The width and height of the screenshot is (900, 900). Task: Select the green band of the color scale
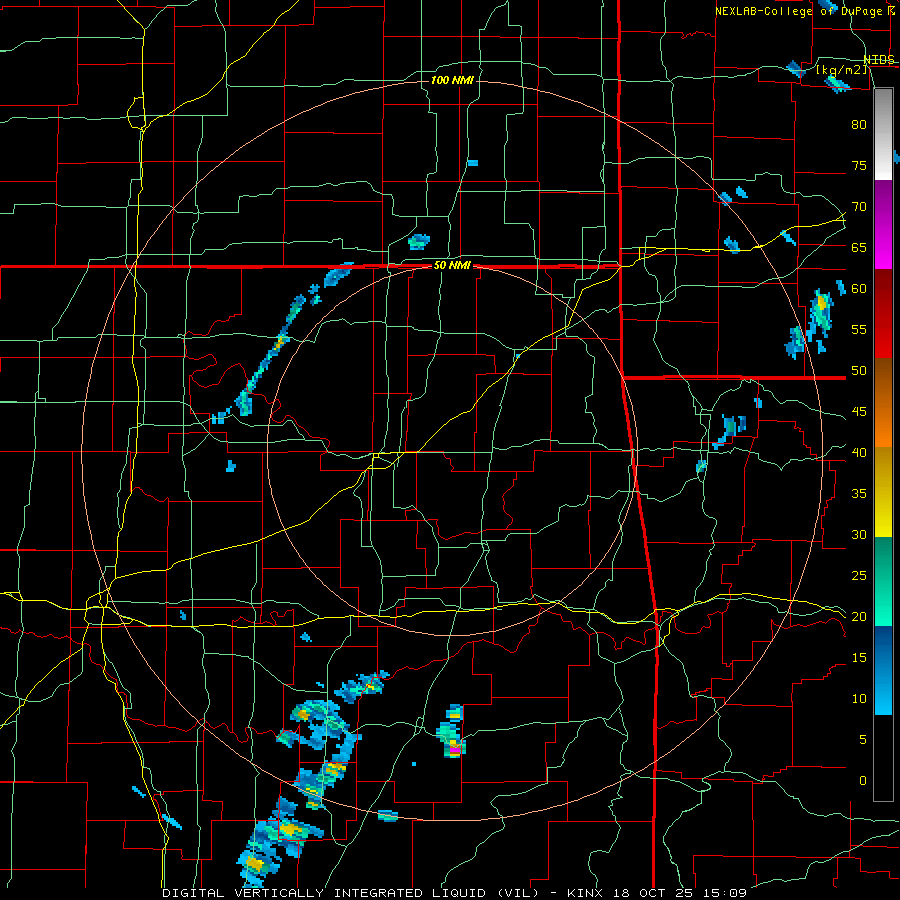point(883,581)
